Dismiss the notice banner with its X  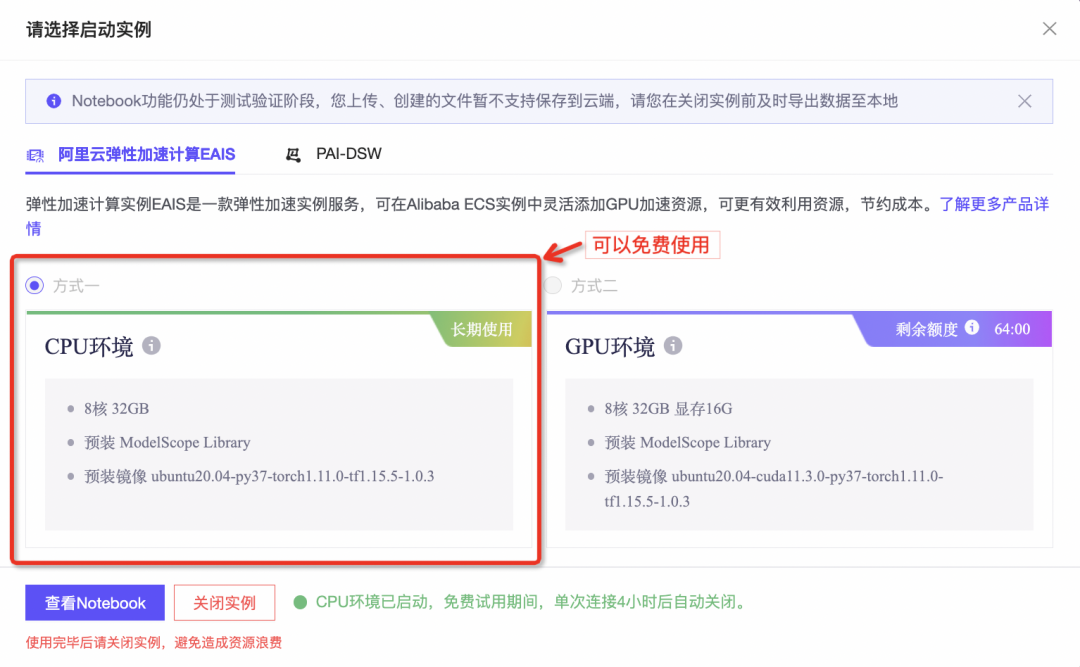(x=1024, y=100)
